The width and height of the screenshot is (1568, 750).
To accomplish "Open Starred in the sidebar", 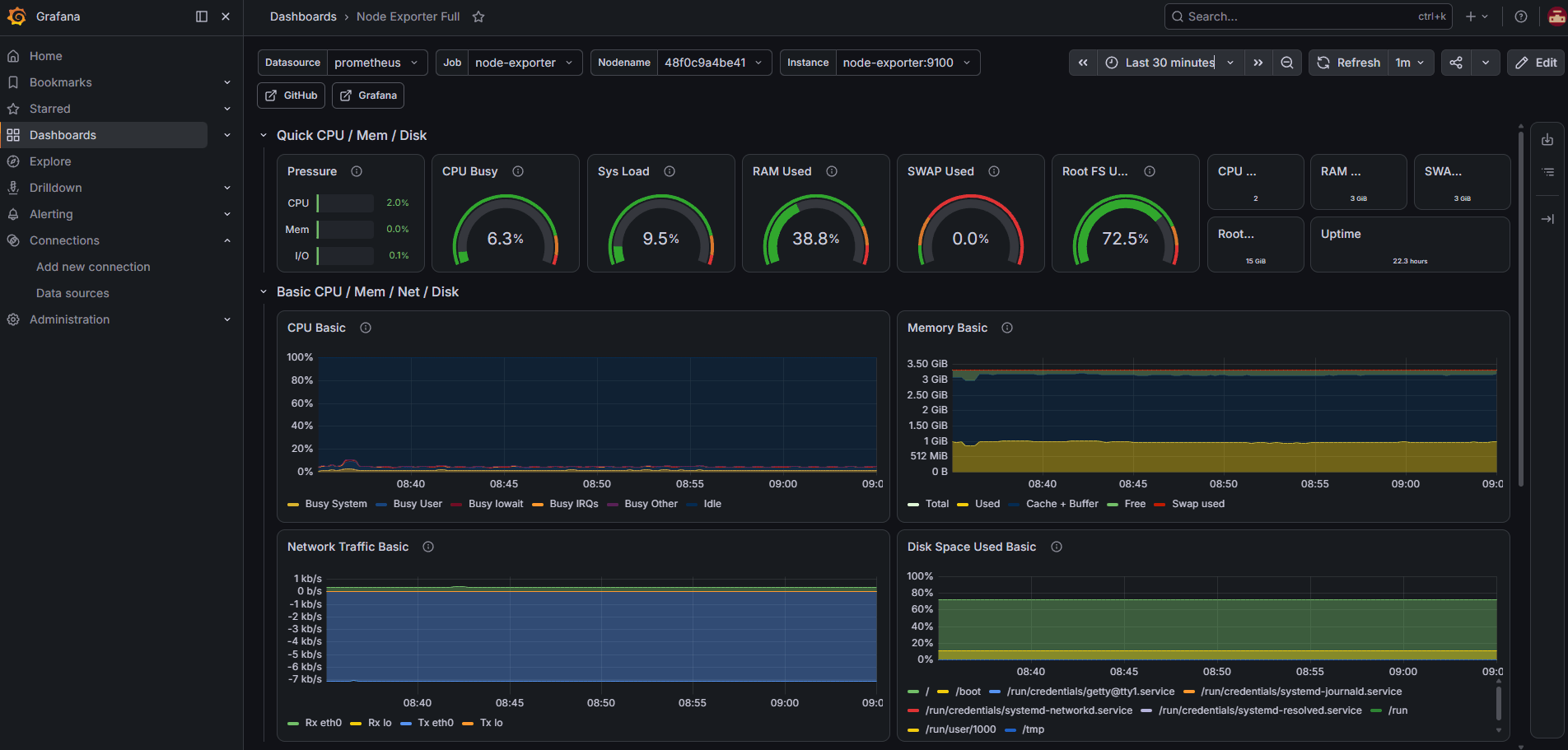I will point(50,109).
